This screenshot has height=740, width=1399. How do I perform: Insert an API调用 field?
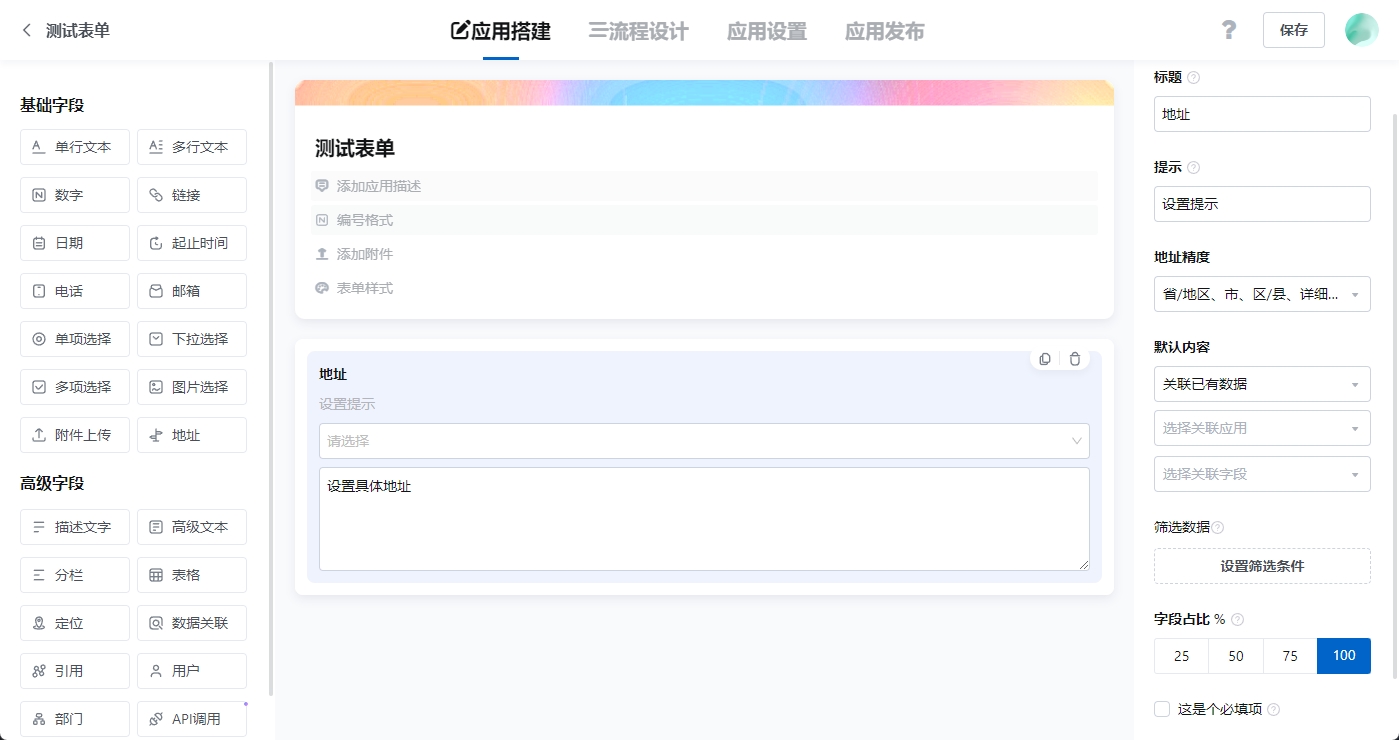pos(191,718)
